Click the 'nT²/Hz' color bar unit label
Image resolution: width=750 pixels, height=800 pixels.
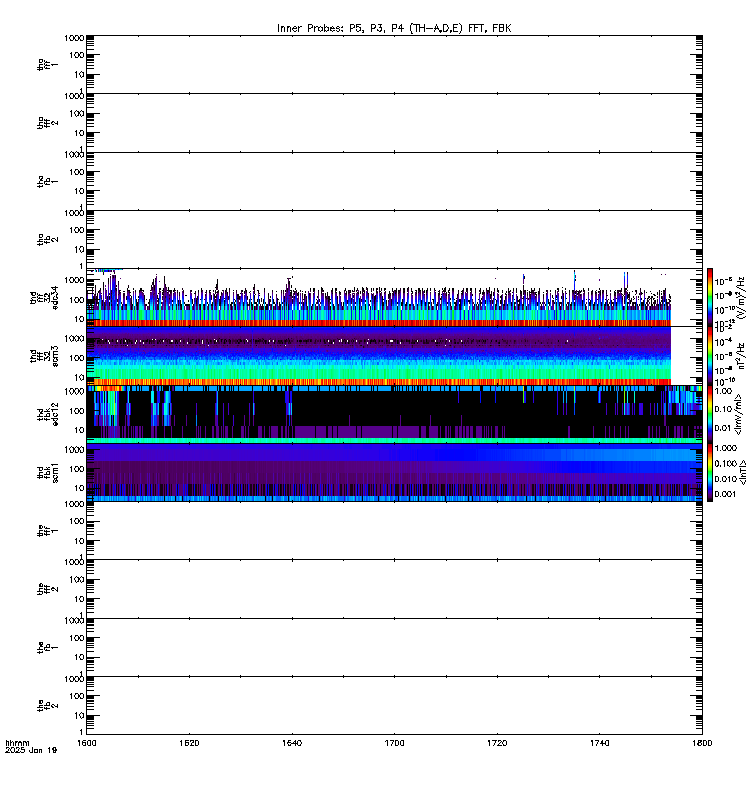pyautogui.click(x=741, y=356)
